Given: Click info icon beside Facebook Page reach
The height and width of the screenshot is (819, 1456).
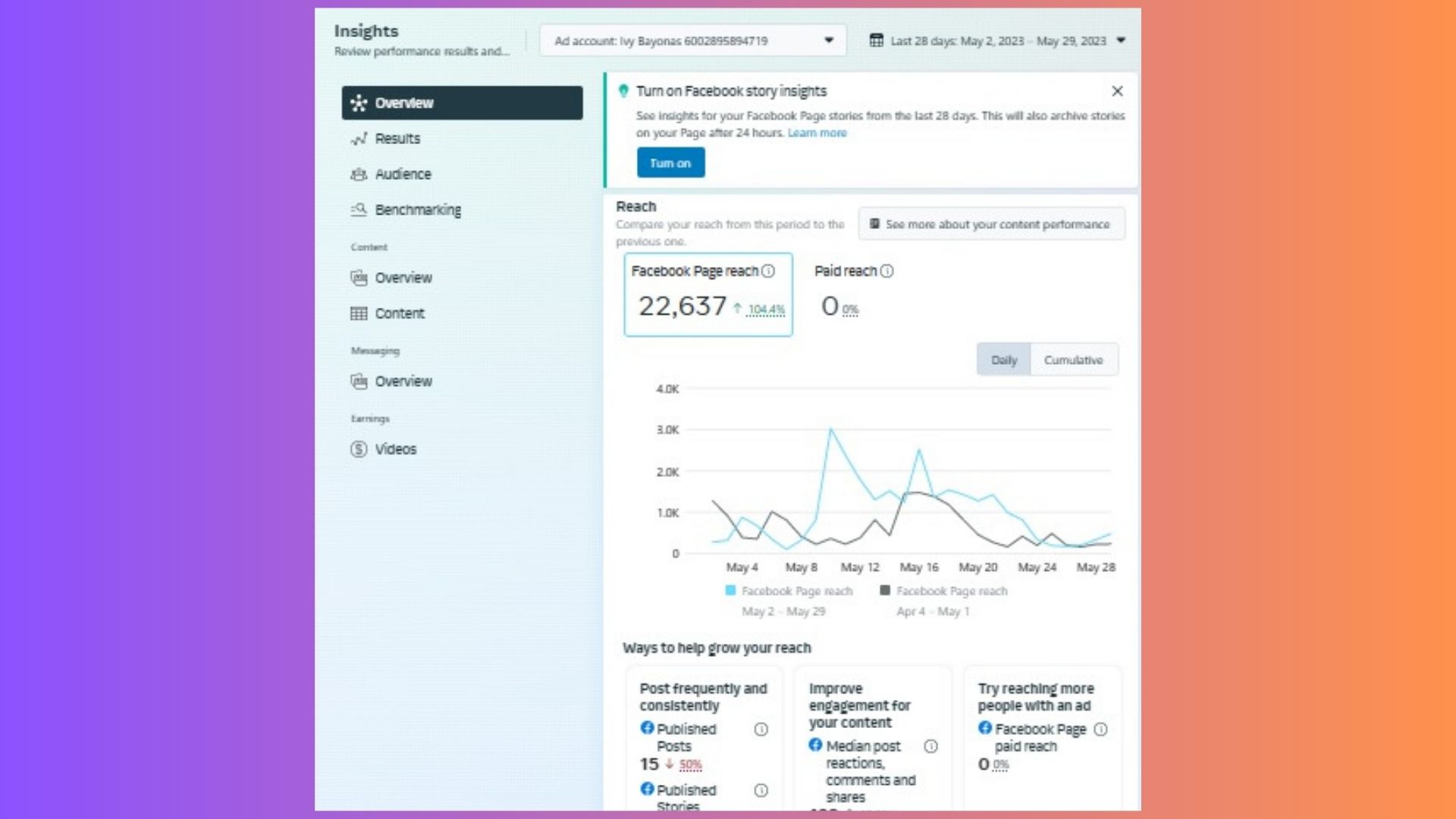Looking at the screenshot, I should click(x=768, y=271).
